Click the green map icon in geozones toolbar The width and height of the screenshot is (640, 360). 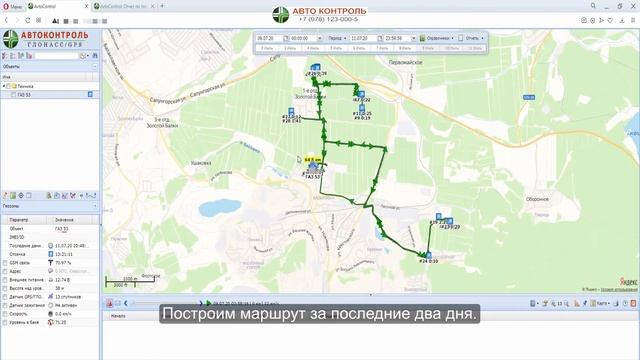(13, 196)
